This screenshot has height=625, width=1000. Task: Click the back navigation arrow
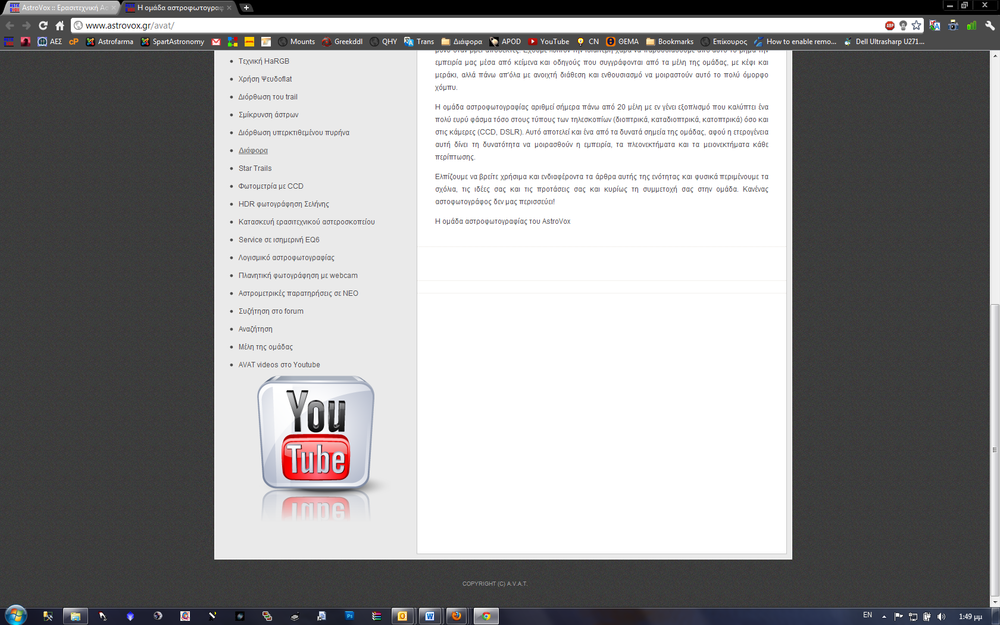pyautogui.click(x=8, y=25)
